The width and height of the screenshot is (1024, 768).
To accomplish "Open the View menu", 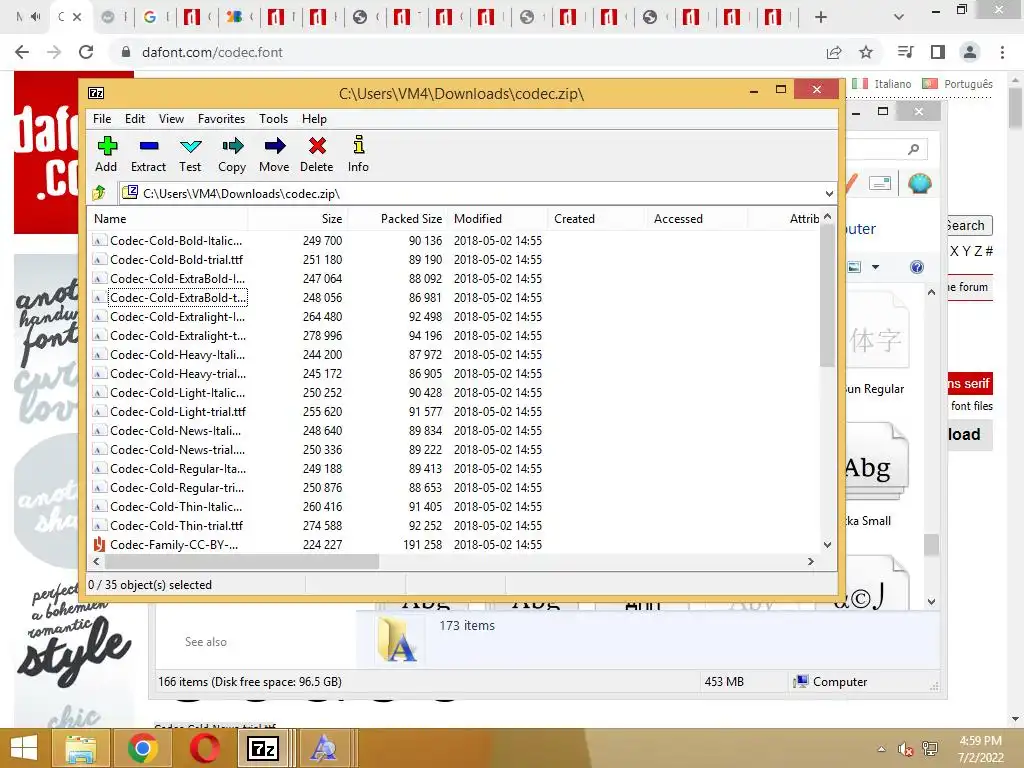I will click(171, 119).
